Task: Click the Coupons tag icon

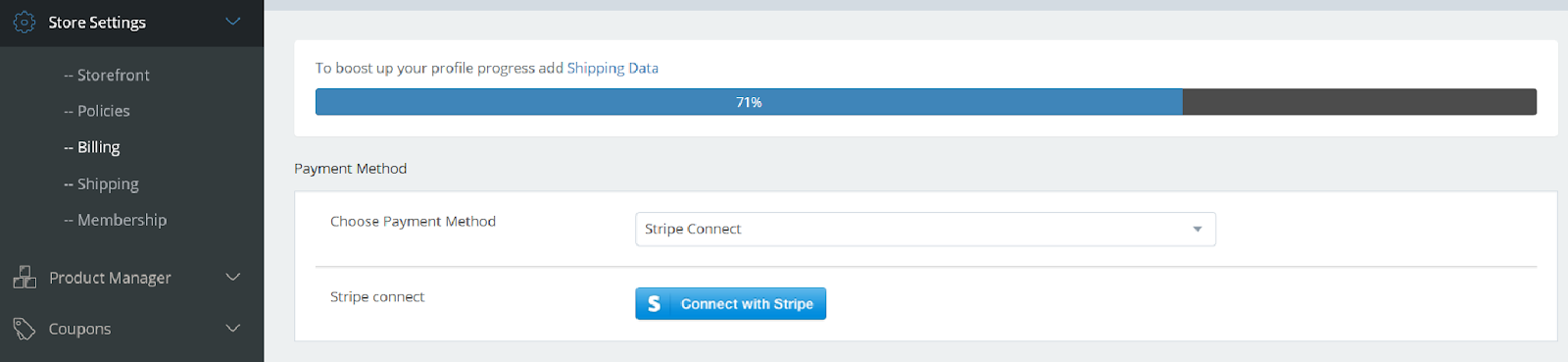Action: click(24, 329)
